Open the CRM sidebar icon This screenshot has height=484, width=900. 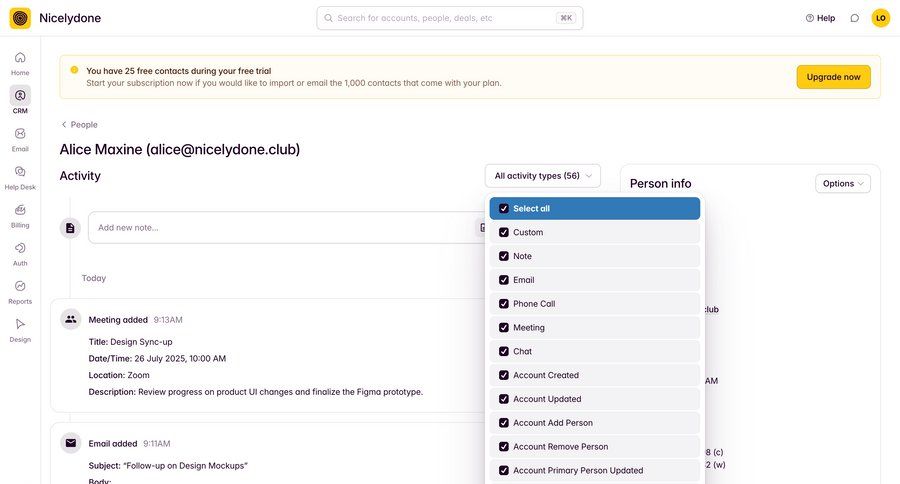(x=20, y=95)
